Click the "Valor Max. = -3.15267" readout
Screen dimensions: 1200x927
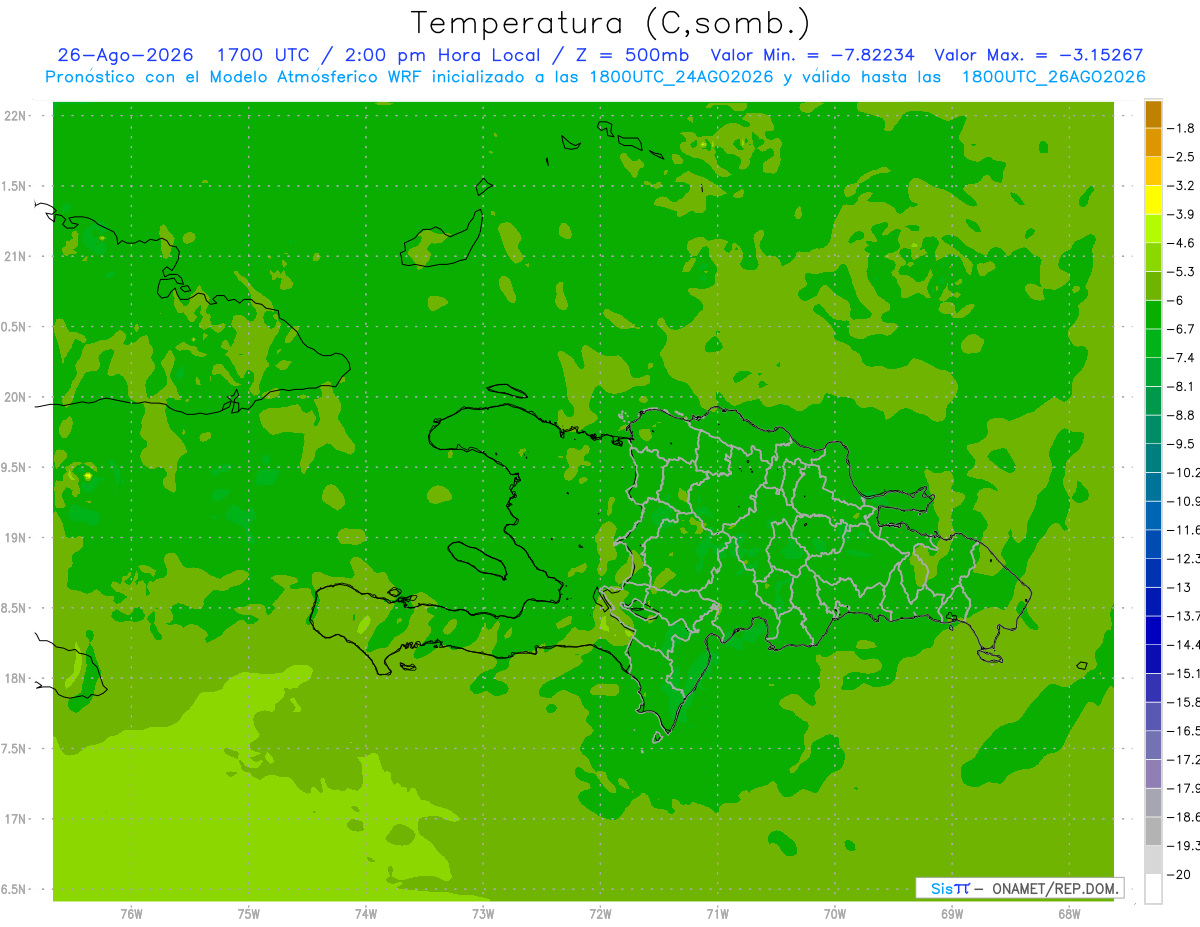1038,55
